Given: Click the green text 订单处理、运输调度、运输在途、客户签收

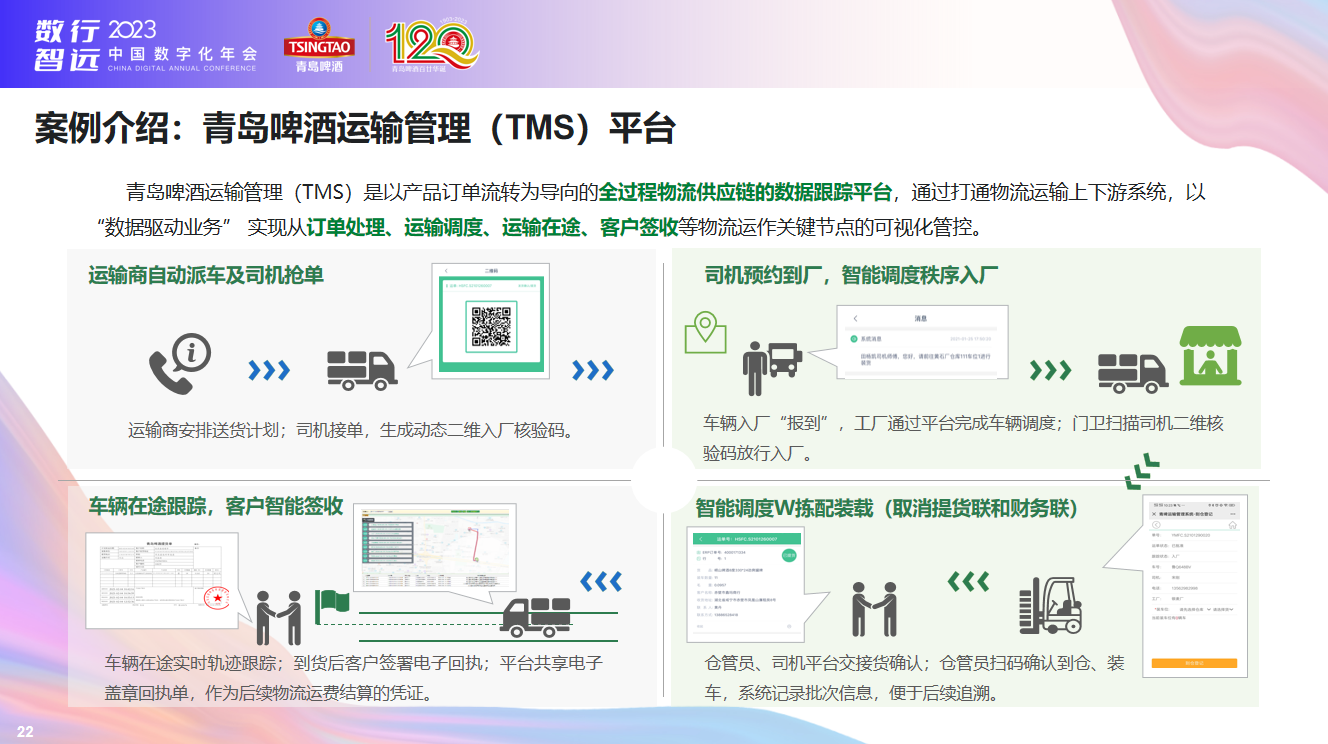Looking at the screenshot, I should tap(492, 227).
